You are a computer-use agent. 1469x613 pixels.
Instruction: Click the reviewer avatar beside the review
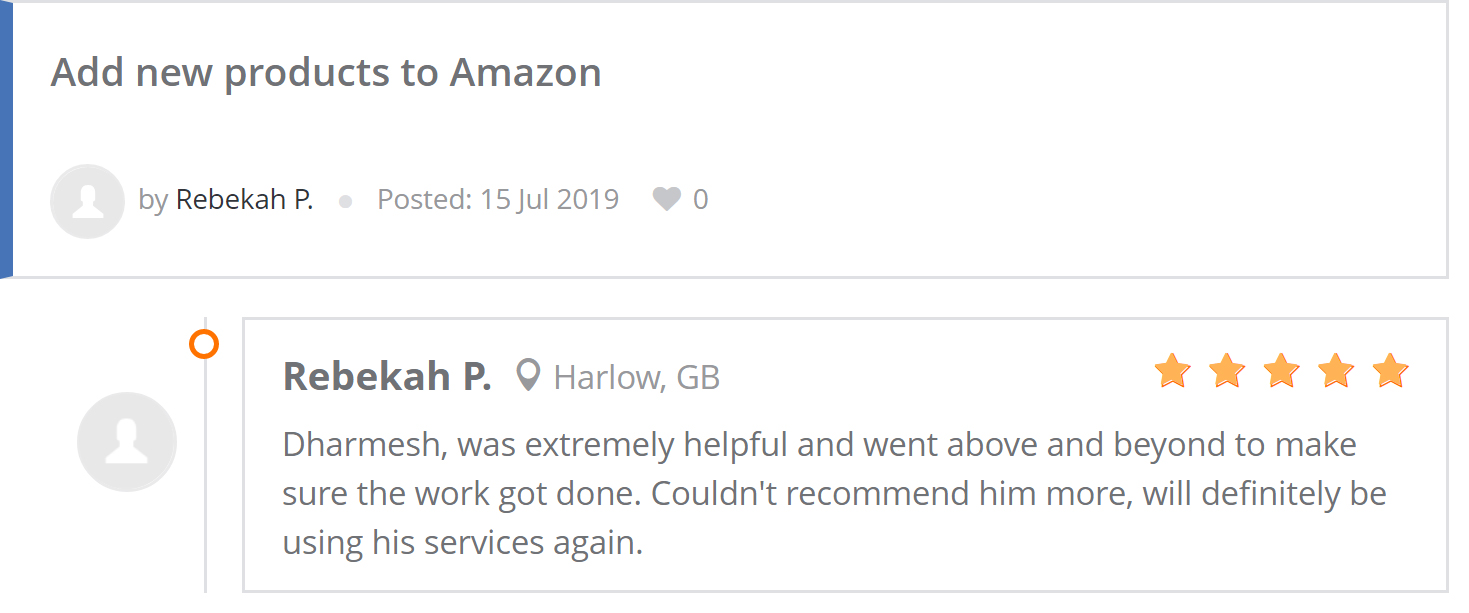[x=127, y=442]
